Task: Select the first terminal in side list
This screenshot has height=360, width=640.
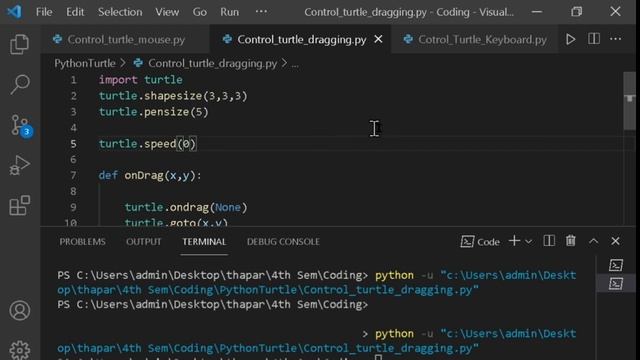Action: [x=616, y=265]
